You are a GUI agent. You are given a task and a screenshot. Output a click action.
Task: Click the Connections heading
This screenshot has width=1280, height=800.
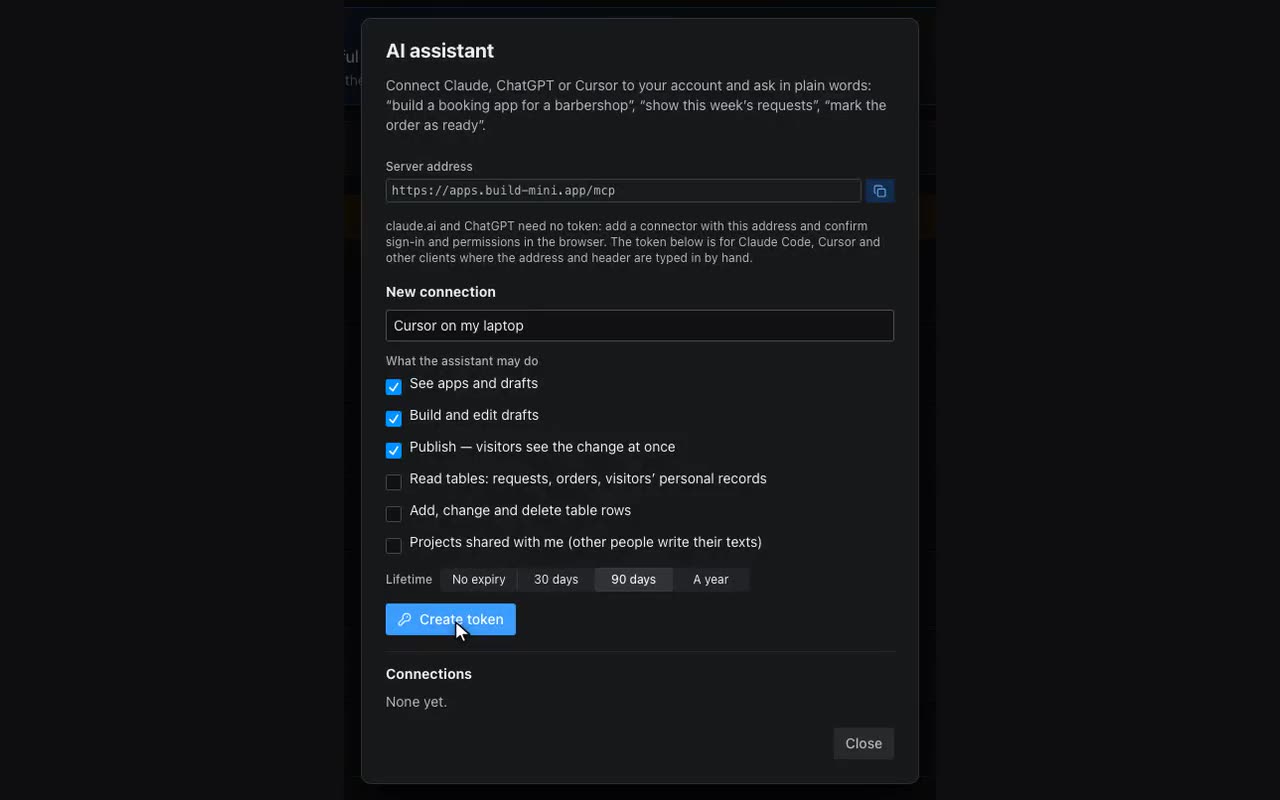click(x=429, y=674)
